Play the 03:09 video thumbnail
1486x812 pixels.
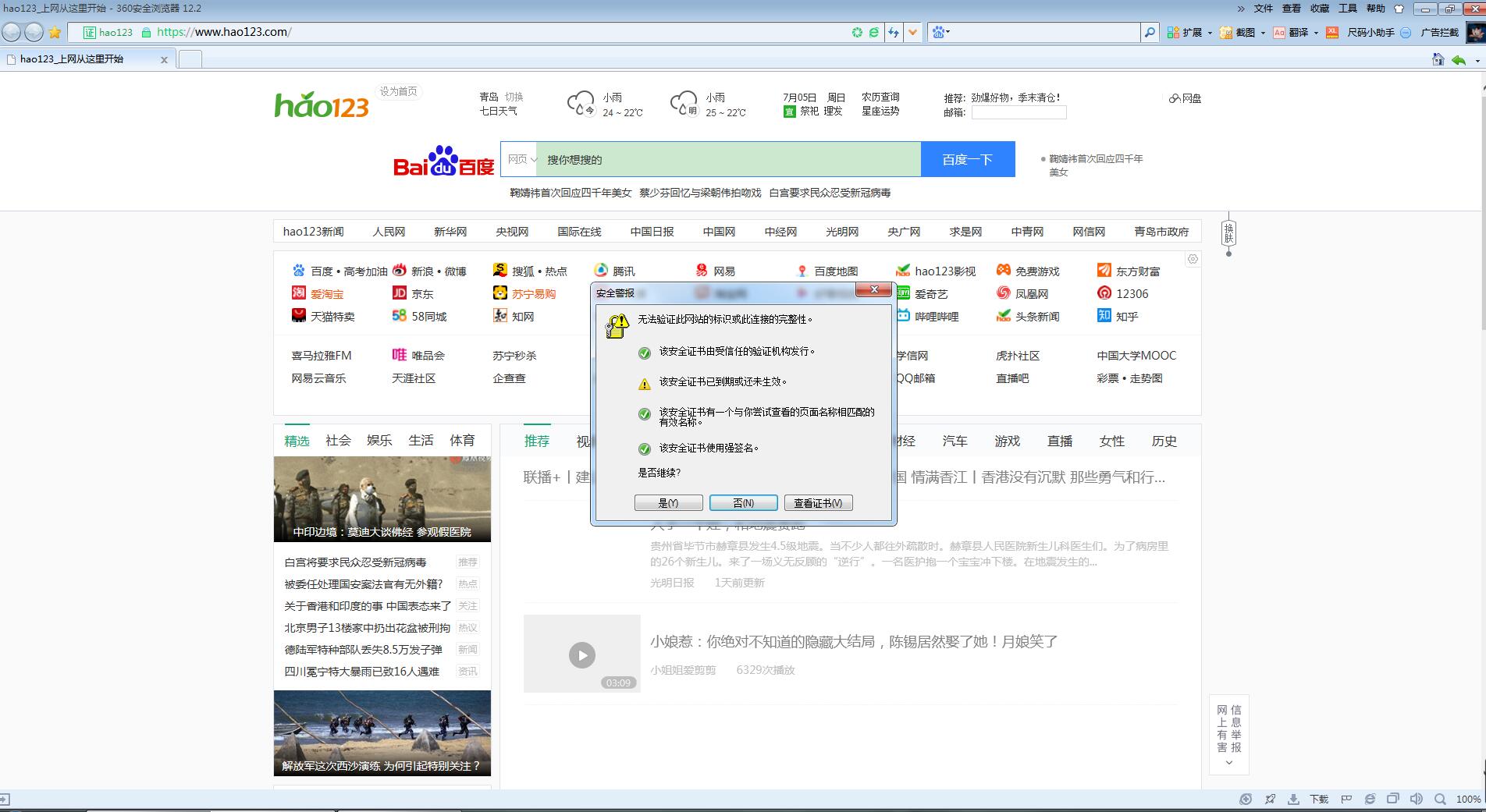582,654
